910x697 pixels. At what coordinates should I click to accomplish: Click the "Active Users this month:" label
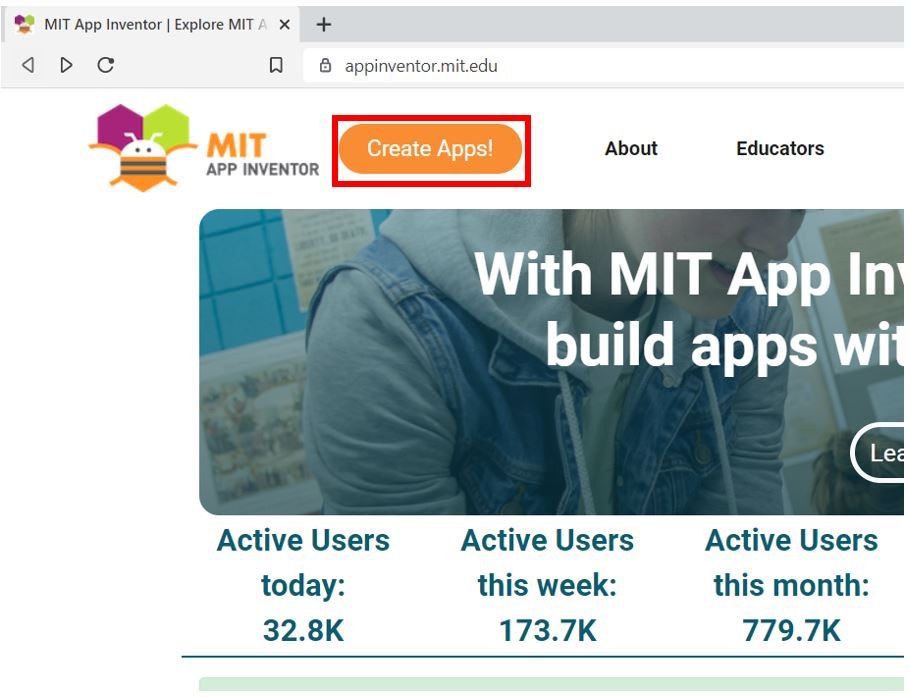pos(792,562)
